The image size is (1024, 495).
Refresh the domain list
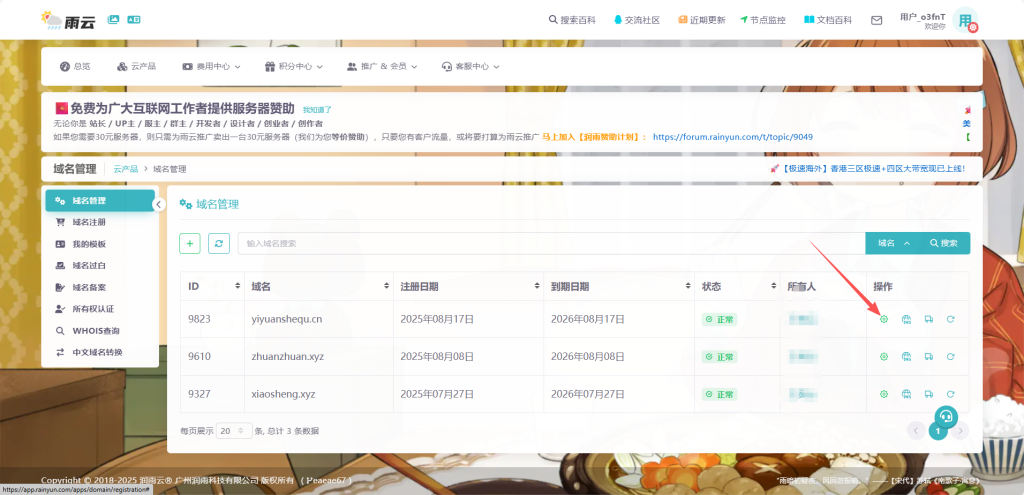tap(219, 243)
